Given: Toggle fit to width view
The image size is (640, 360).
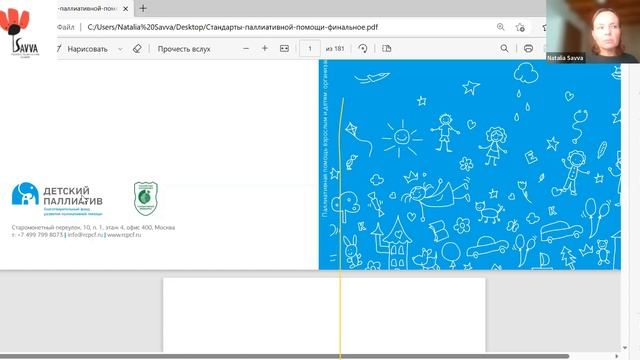Looking at the screenshot, I should (x=284, y=48).
